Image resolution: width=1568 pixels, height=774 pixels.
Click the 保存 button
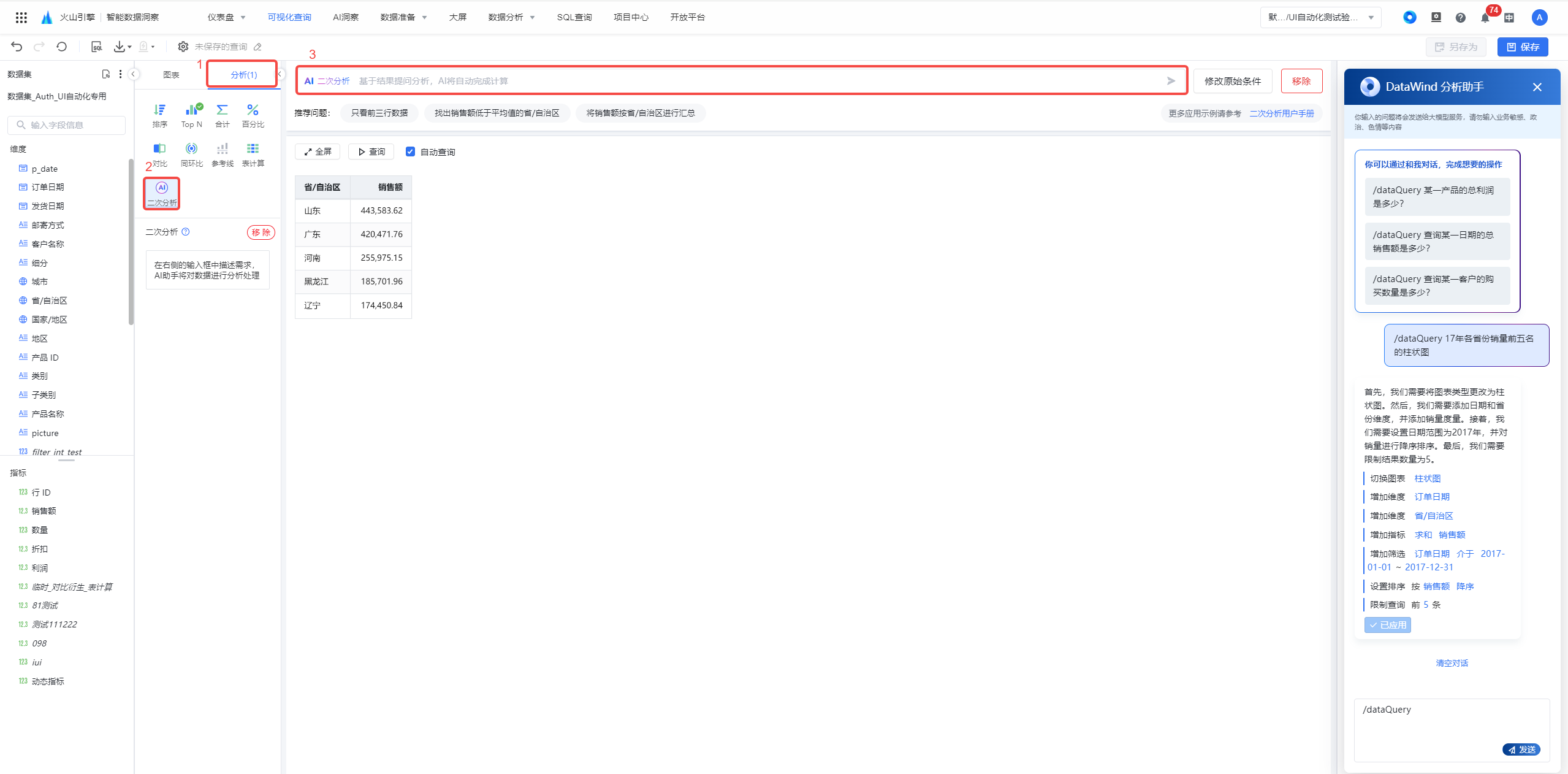pos(1523,47)
